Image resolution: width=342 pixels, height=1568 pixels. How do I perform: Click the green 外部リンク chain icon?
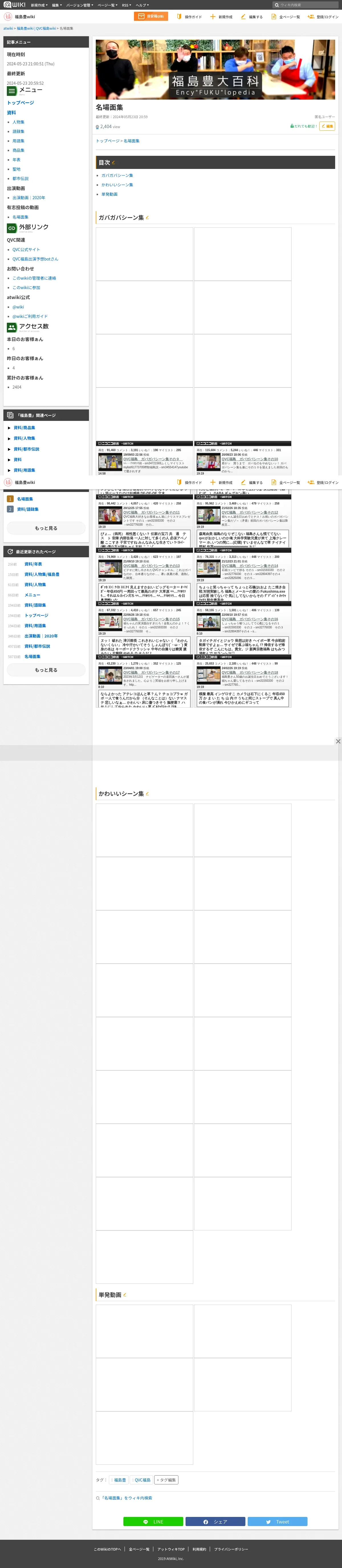coord(11,228)
